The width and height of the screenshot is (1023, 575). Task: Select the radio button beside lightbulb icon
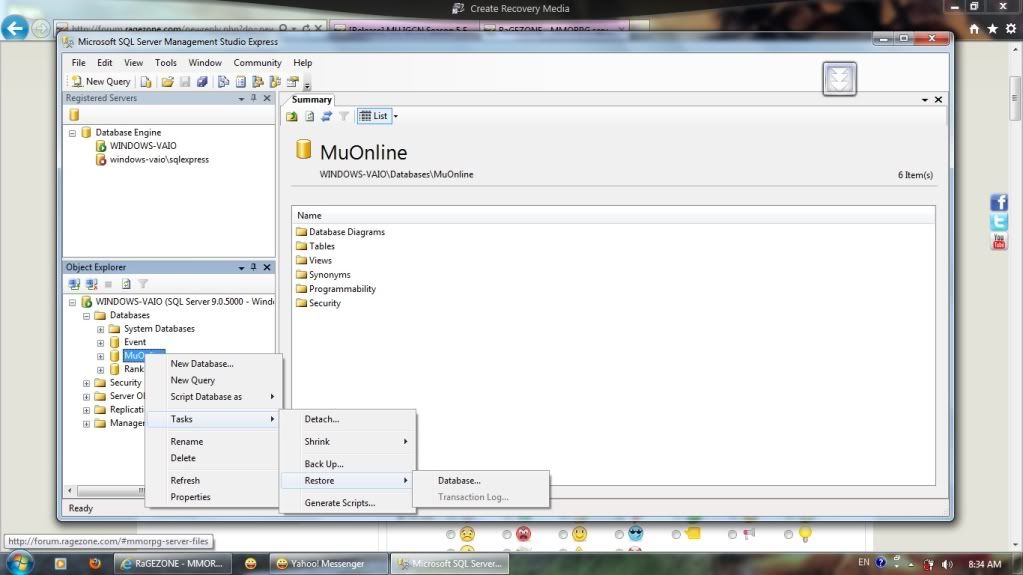coord(788,535)
